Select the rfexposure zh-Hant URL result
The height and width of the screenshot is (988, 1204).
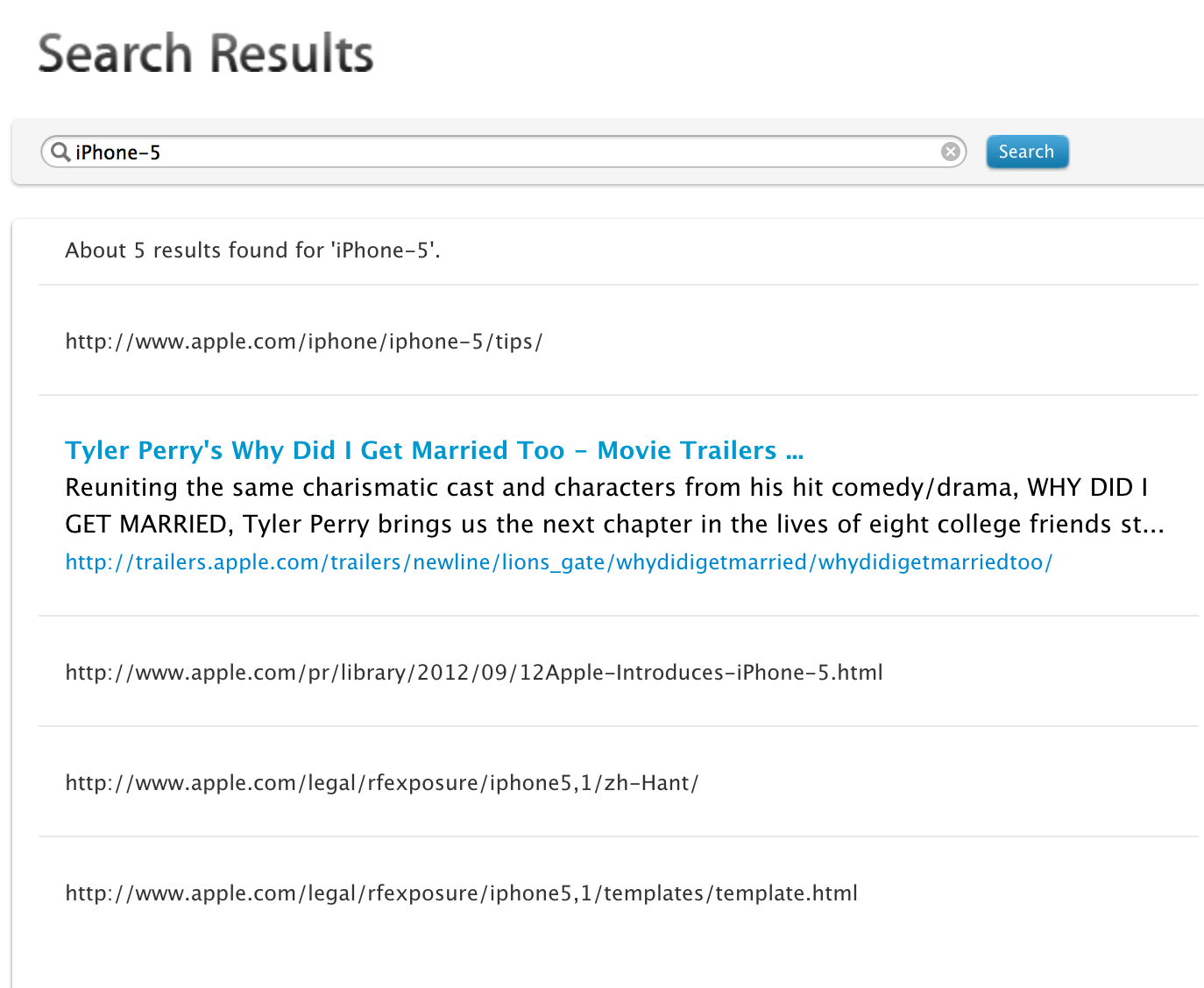tap(381, 783)
